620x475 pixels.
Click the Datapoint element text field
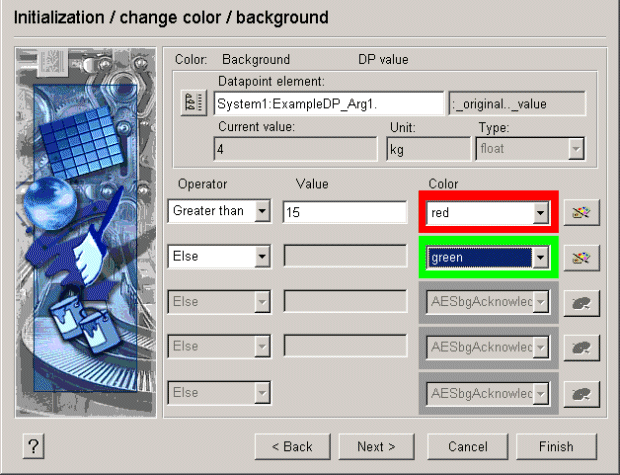pos(329,104)
